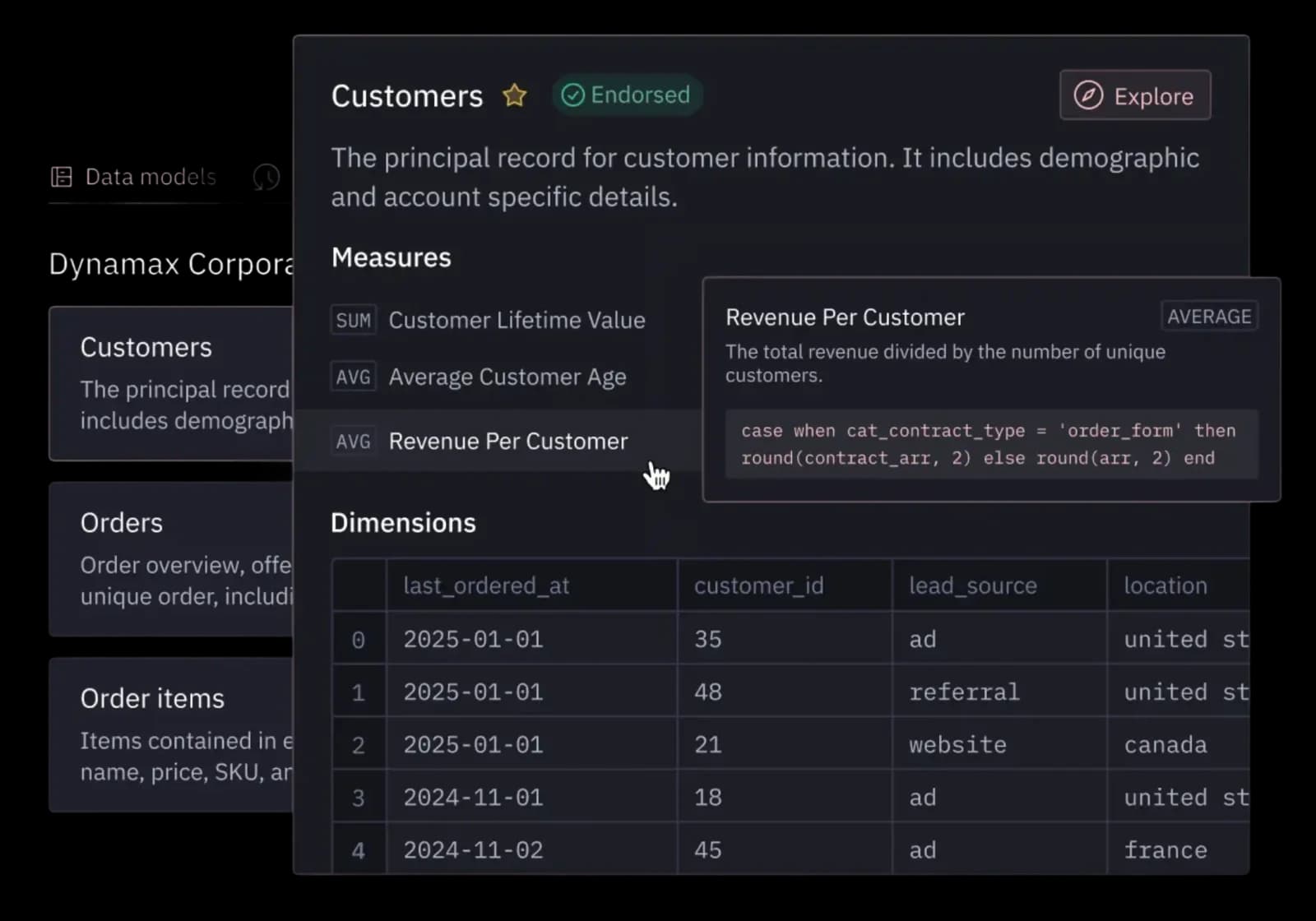Click the last_ordered_at column header

tap(486, 585)
